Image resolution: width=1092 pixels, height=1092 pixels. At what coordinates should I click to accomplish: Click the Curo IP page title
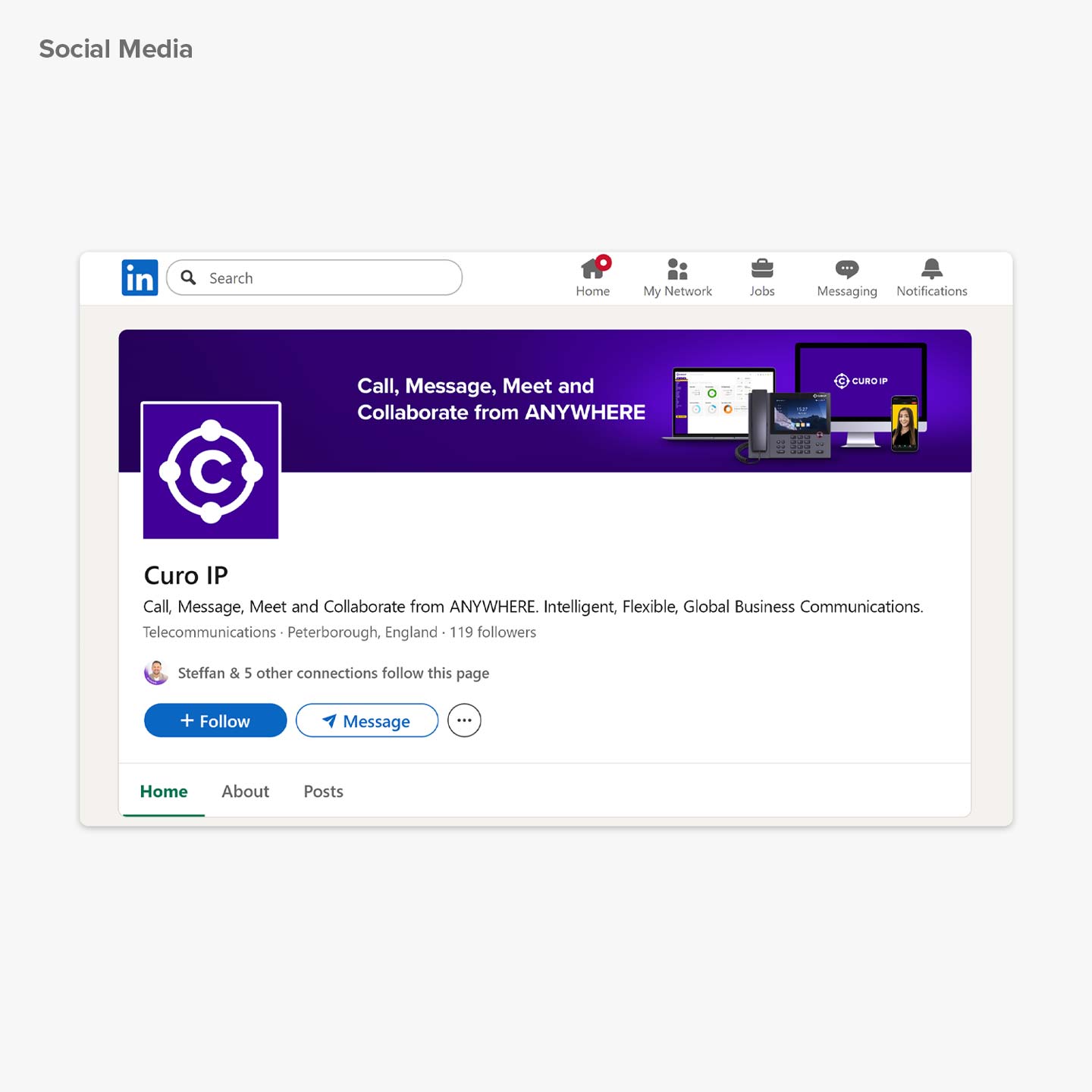tap(186, 576)
